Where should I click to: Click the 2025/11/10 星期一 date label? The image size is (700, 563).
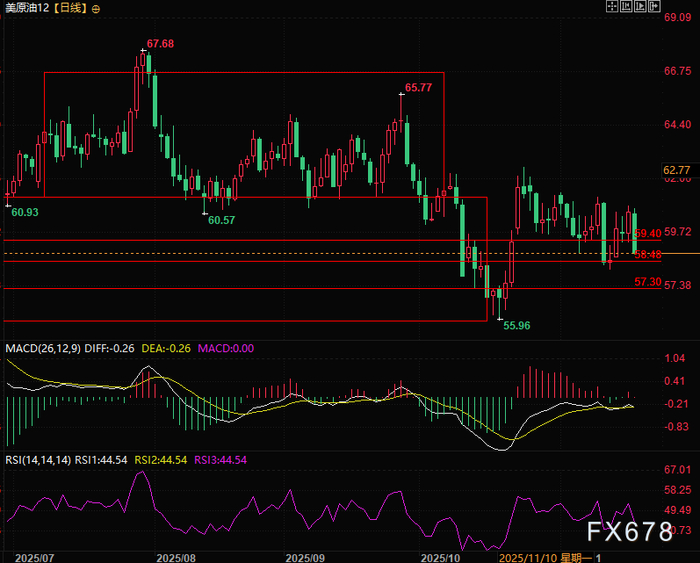pyautogui.click(x=546, y=558)
